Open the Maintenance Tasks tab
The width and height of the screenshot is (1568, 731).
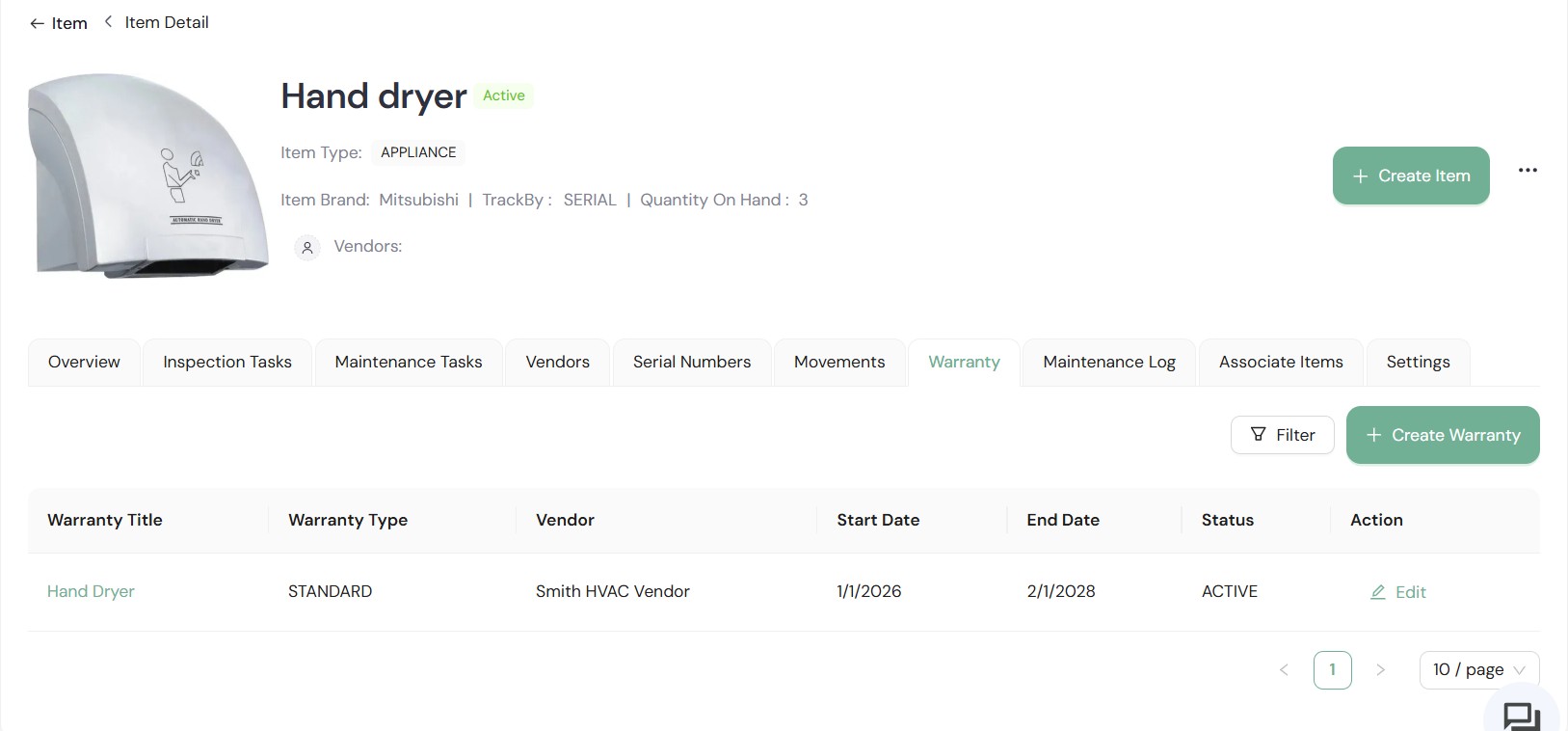pyautogui.click(x=409, y=362)
